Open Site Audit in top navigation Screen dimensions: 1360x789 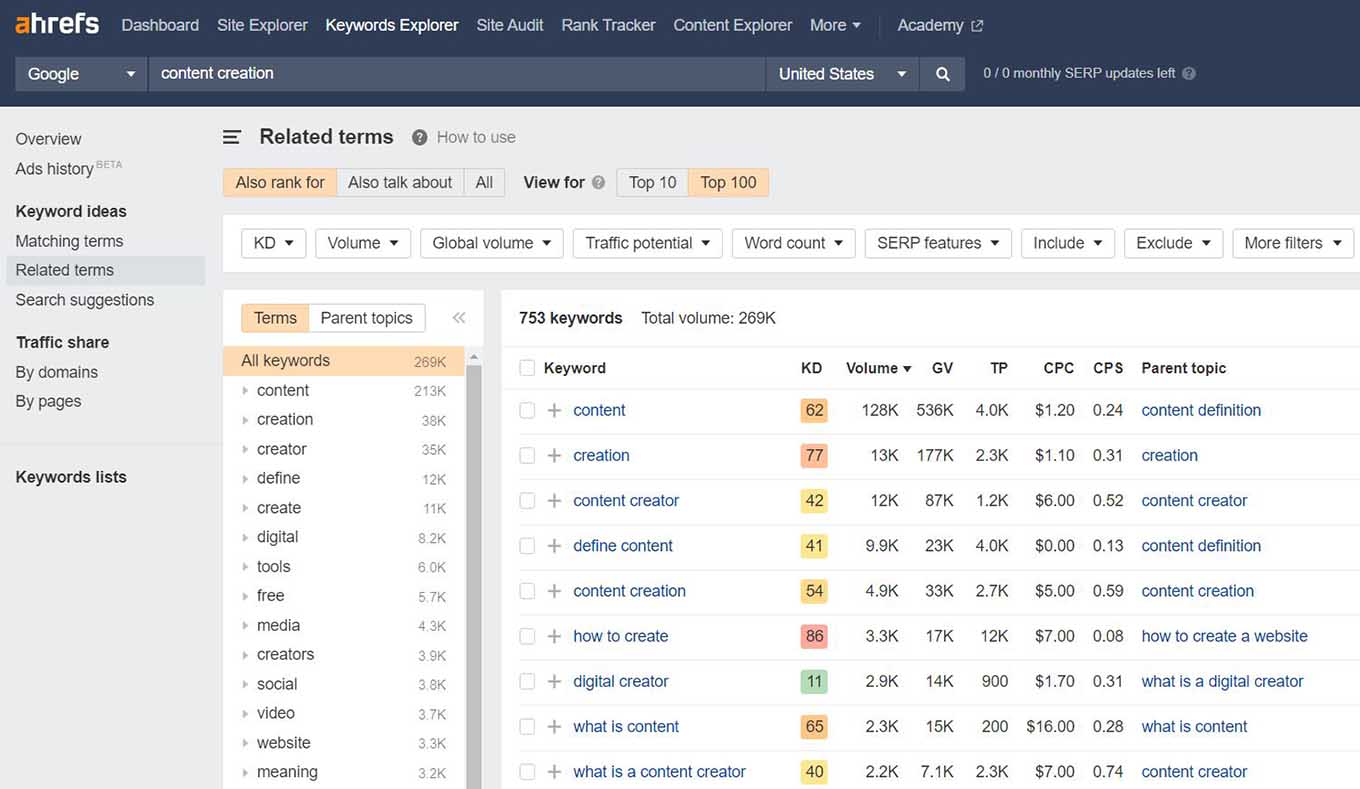tap(510, 25)
